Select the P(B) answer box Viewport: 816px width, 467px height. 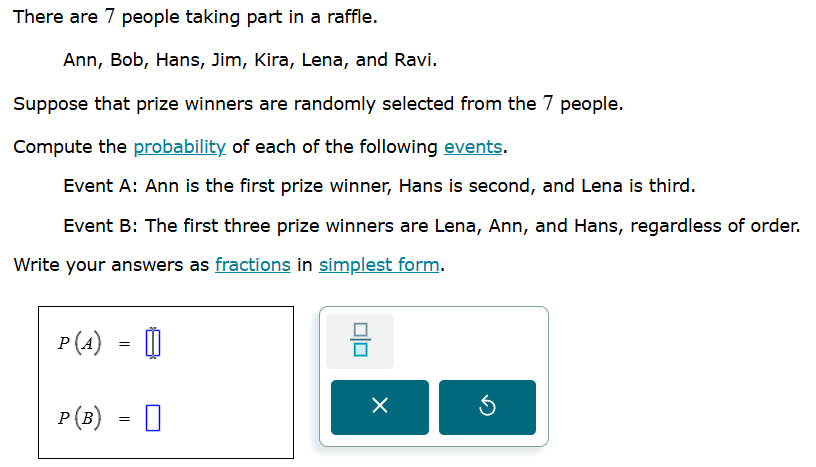[x=153, y=418]
